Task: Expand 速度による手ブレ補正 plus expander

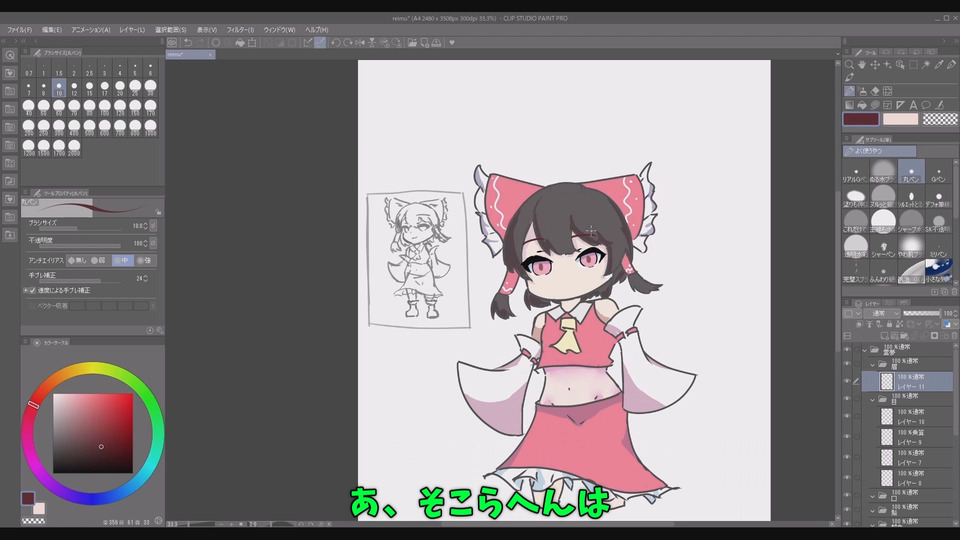Action: coord(25,290)
